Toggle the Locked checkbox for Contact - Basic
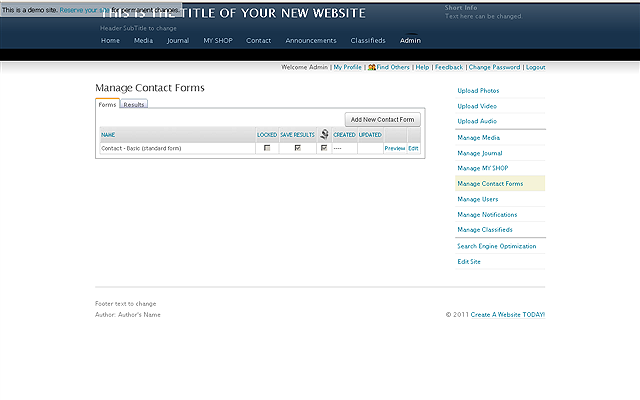Screen dimensions: 640x400 click(x=267, y=148)
